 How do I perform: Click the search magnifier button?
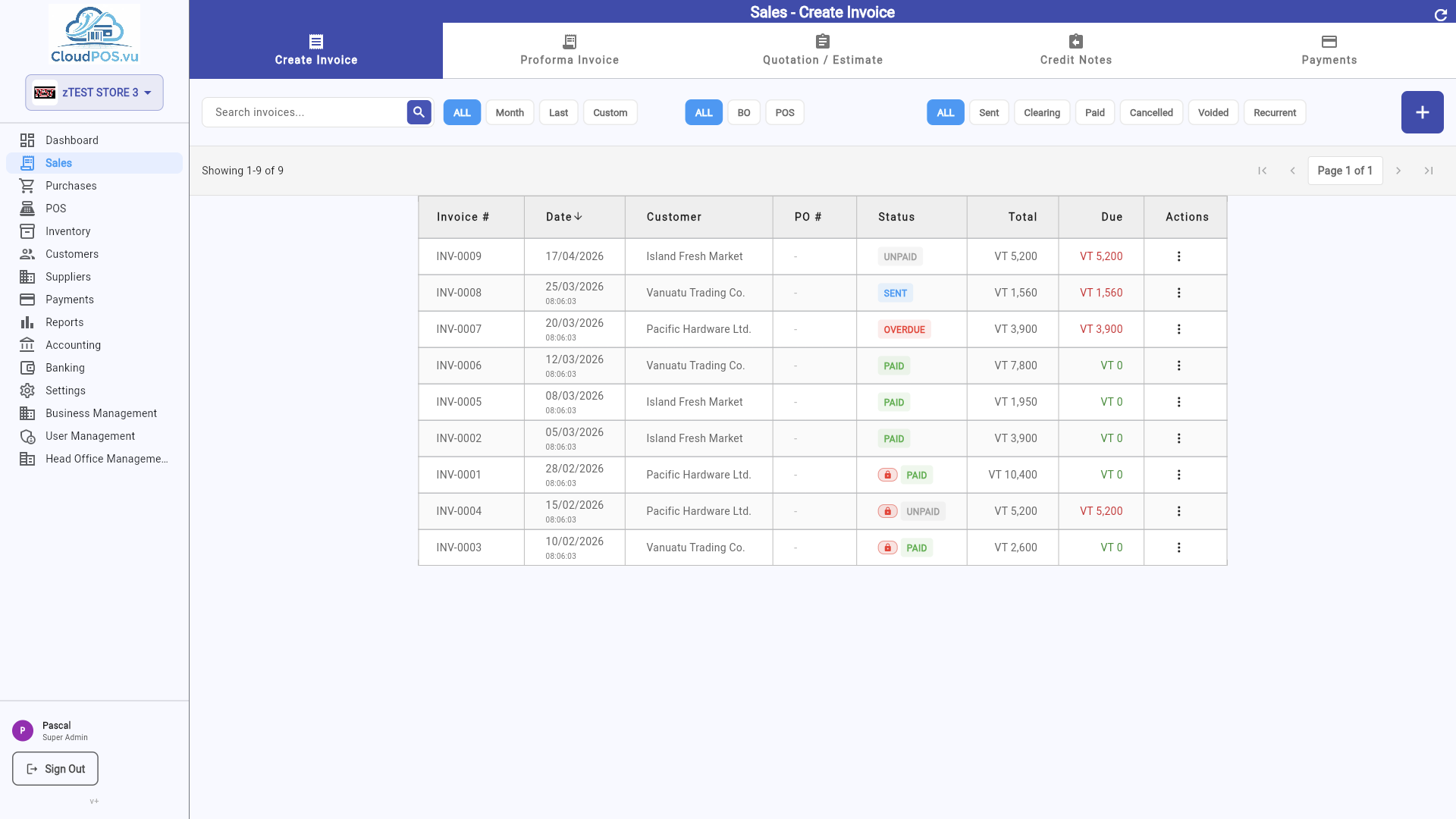[x=419, y=112]
